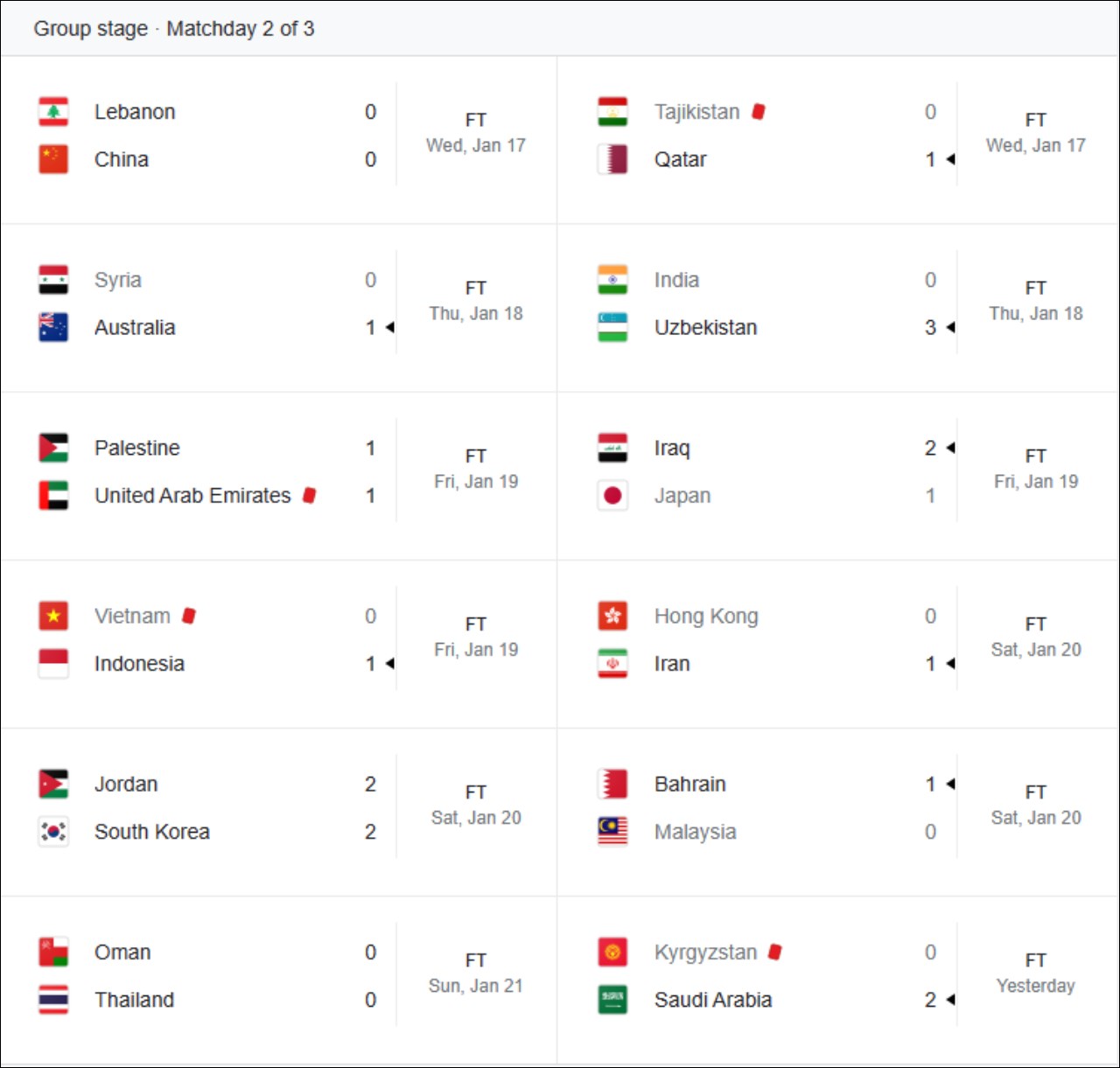
Task: Open the Hong Kong team page
Action: click(704, 615)
